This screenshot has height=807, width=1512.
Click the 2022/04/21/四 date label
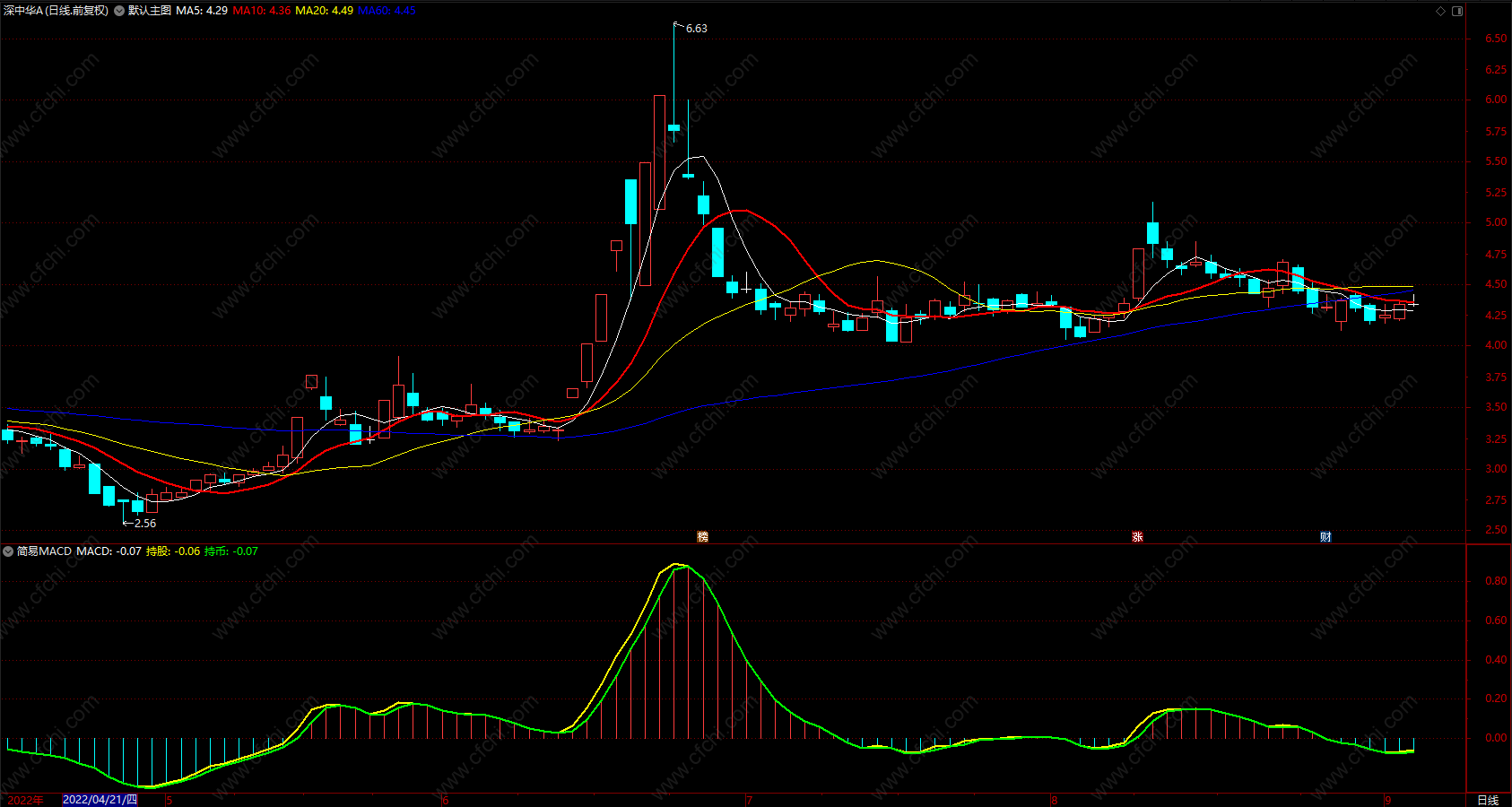click(100, 800)
